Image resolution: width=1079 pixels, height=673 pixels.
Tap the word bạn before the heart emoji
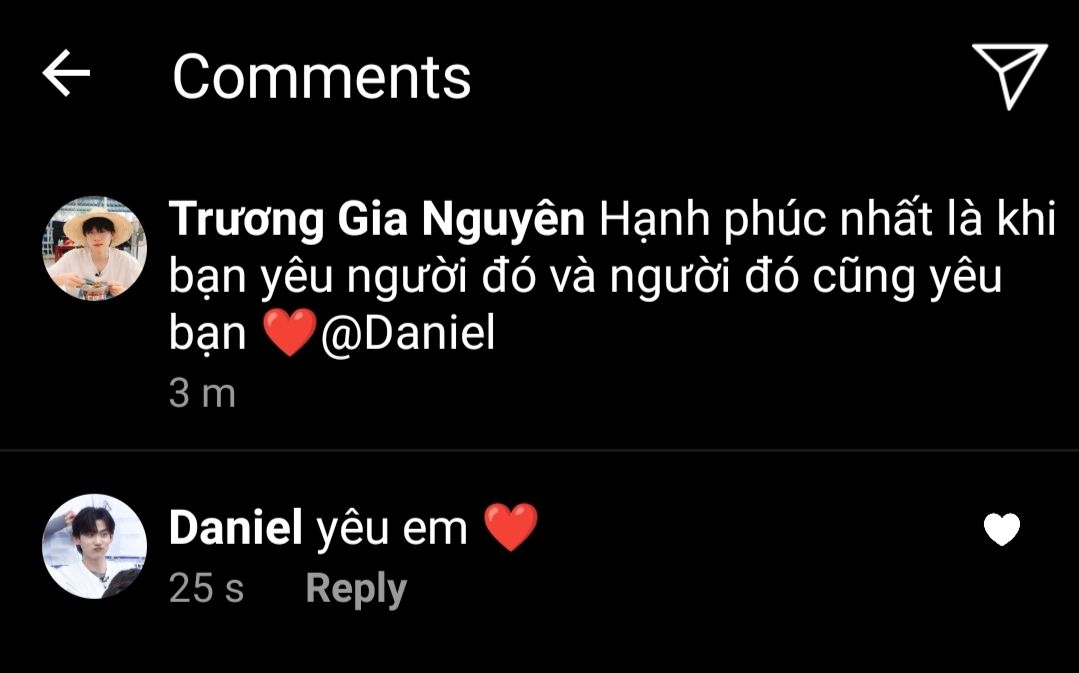coord(208,334)
